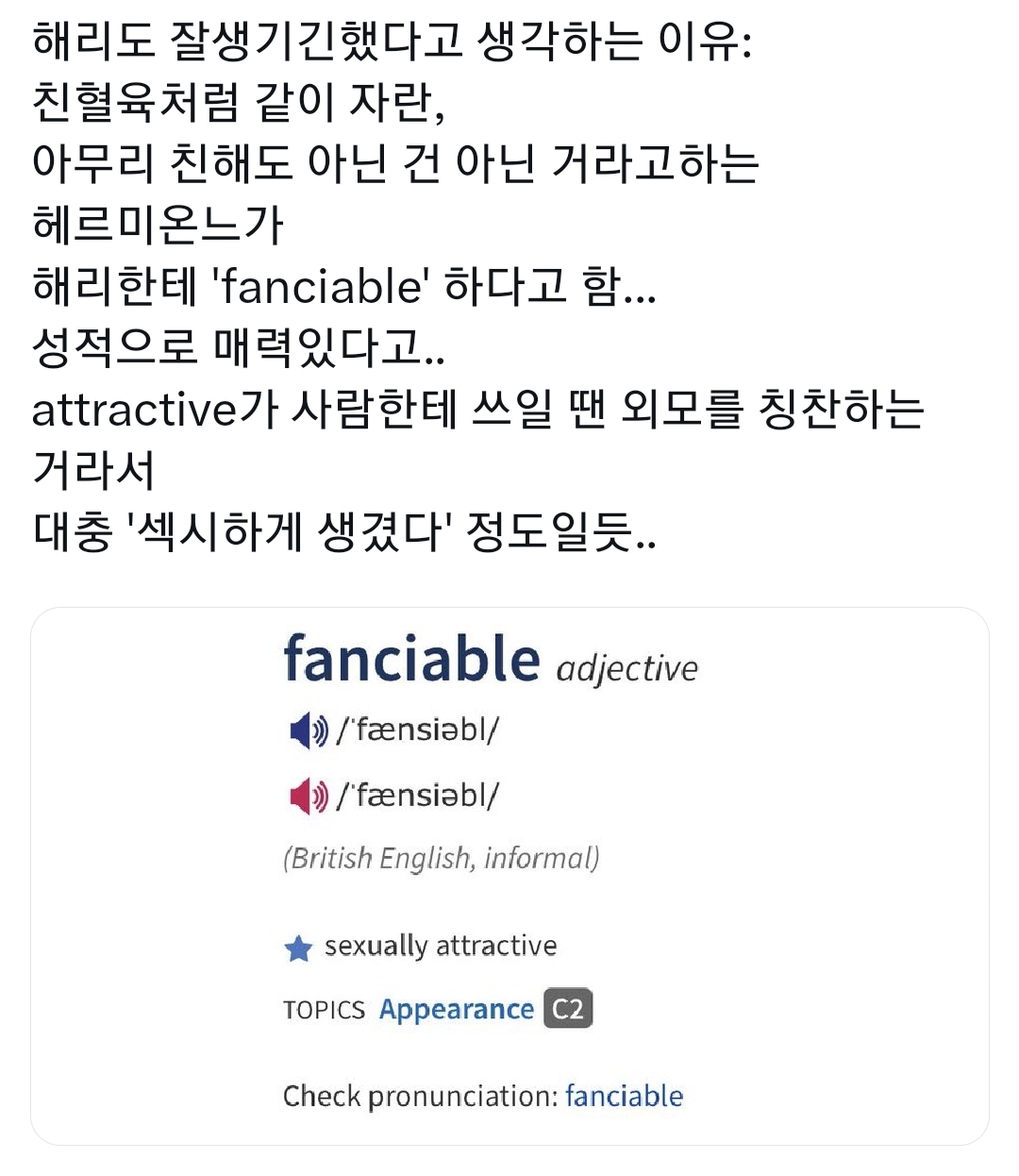Image resolution: width=1019 pixels, height=1176 pixels.
Task: Open the Appearance topic link
Action: (456, 1010)
